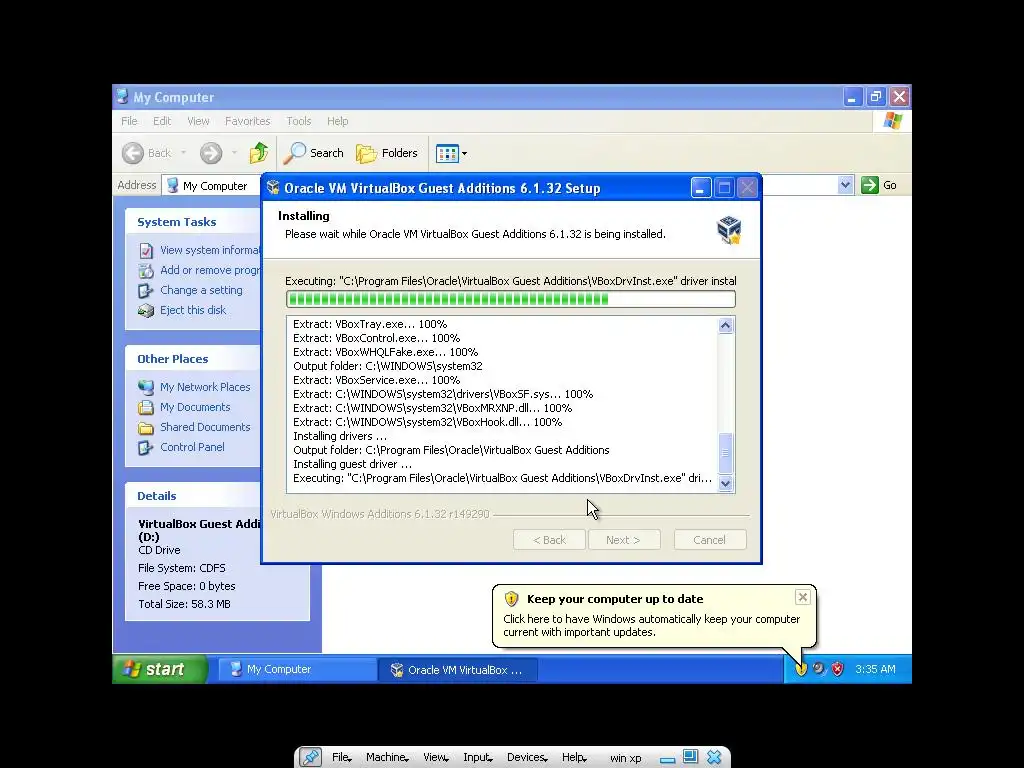Click the red Security Center tray icon
The image size is (1024, 768).
point(838,669)
